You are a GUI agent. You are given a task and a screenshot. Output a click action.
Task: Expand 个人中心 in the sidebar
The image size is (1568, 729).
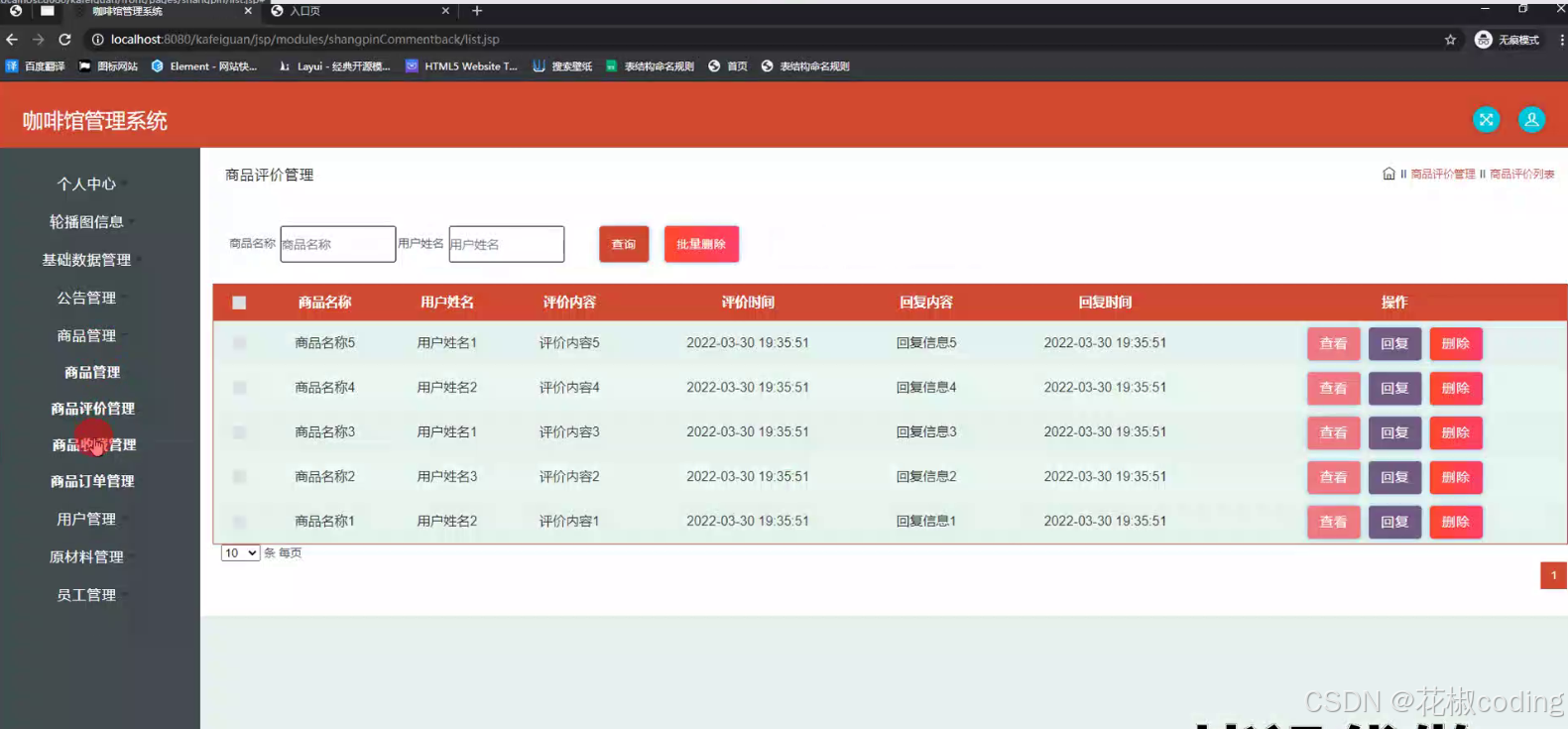[x=87, y=184]
